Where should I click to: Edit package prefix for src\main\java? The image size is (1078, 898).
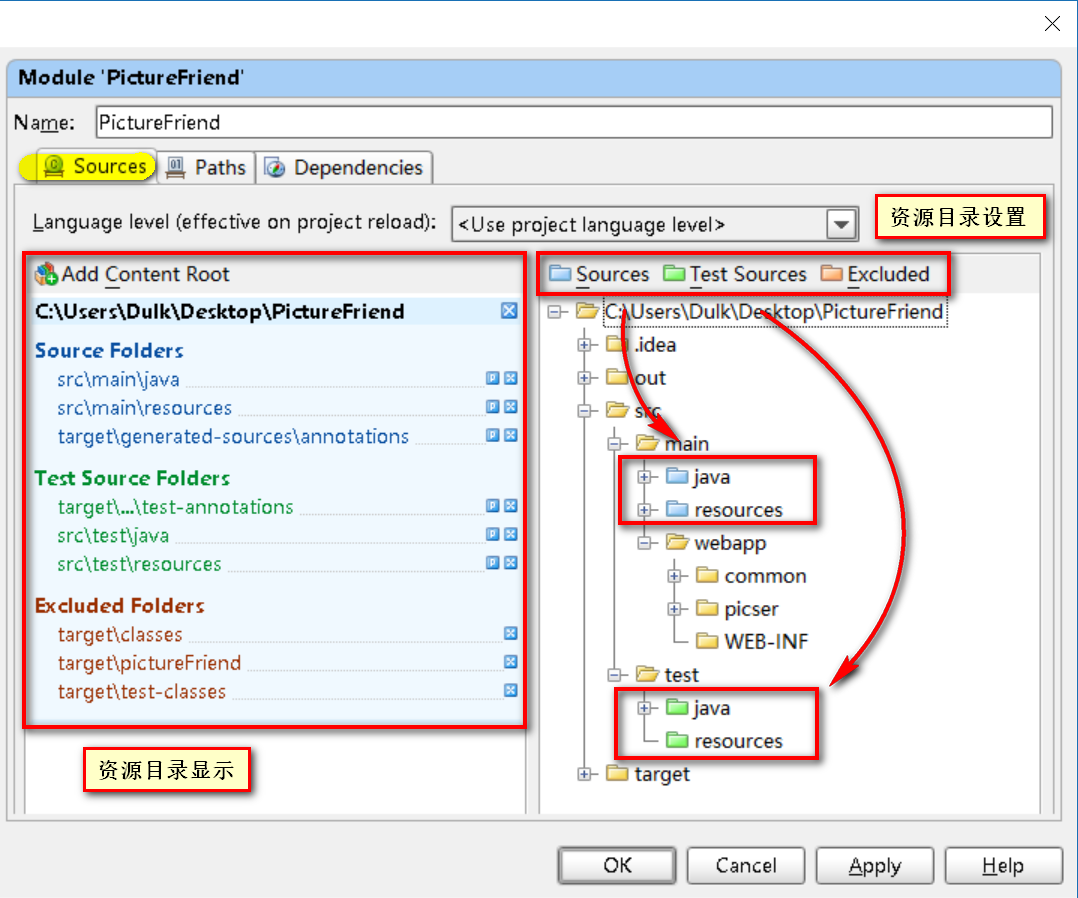492,377
